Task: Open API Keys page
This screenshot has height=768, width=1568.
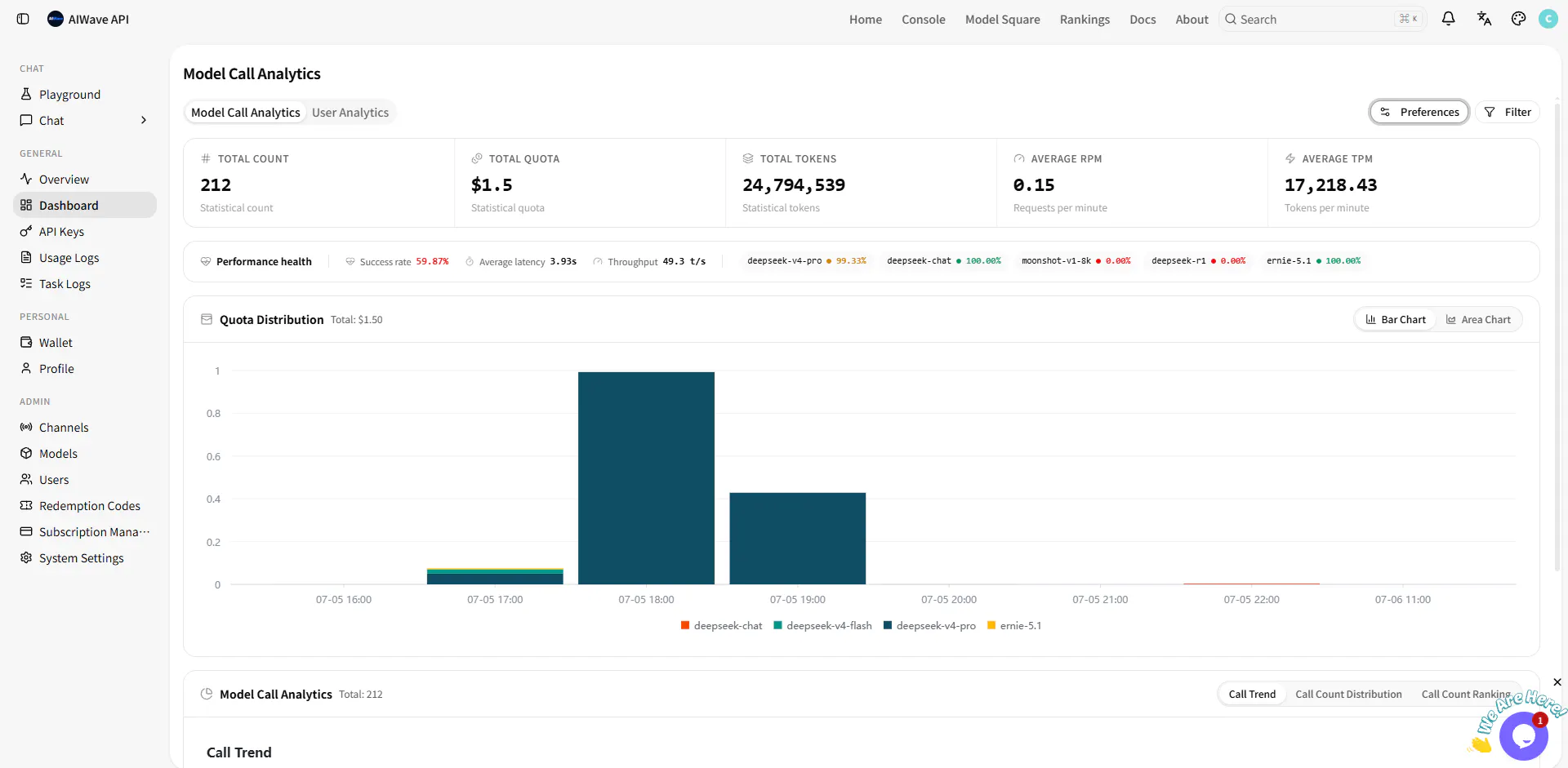Action: 85,232
